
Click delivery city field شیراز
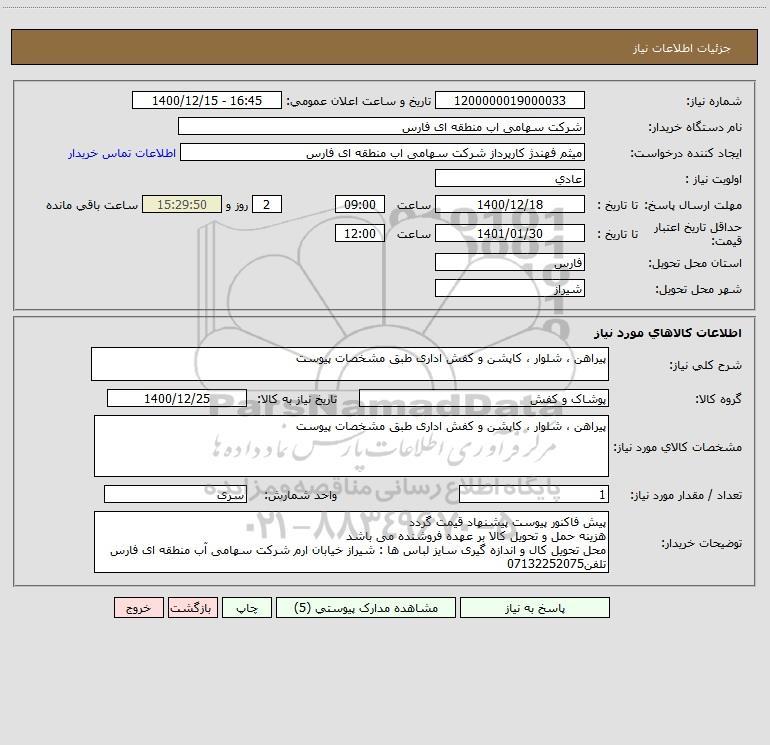click(x=510, y=288)
